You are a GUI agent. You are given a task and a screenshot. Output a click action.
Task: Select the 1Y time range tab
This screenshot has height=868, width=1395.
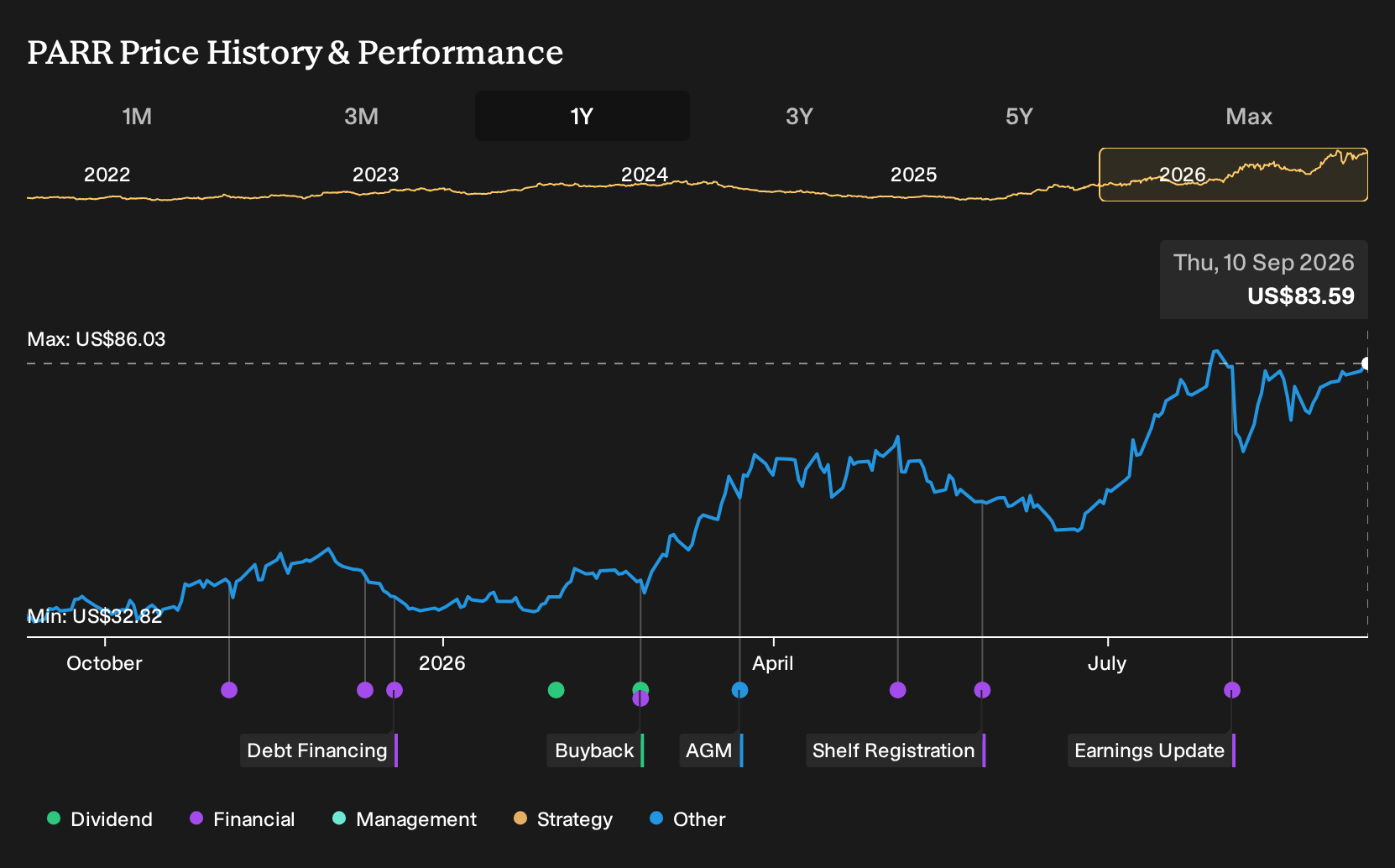[582, 116]
